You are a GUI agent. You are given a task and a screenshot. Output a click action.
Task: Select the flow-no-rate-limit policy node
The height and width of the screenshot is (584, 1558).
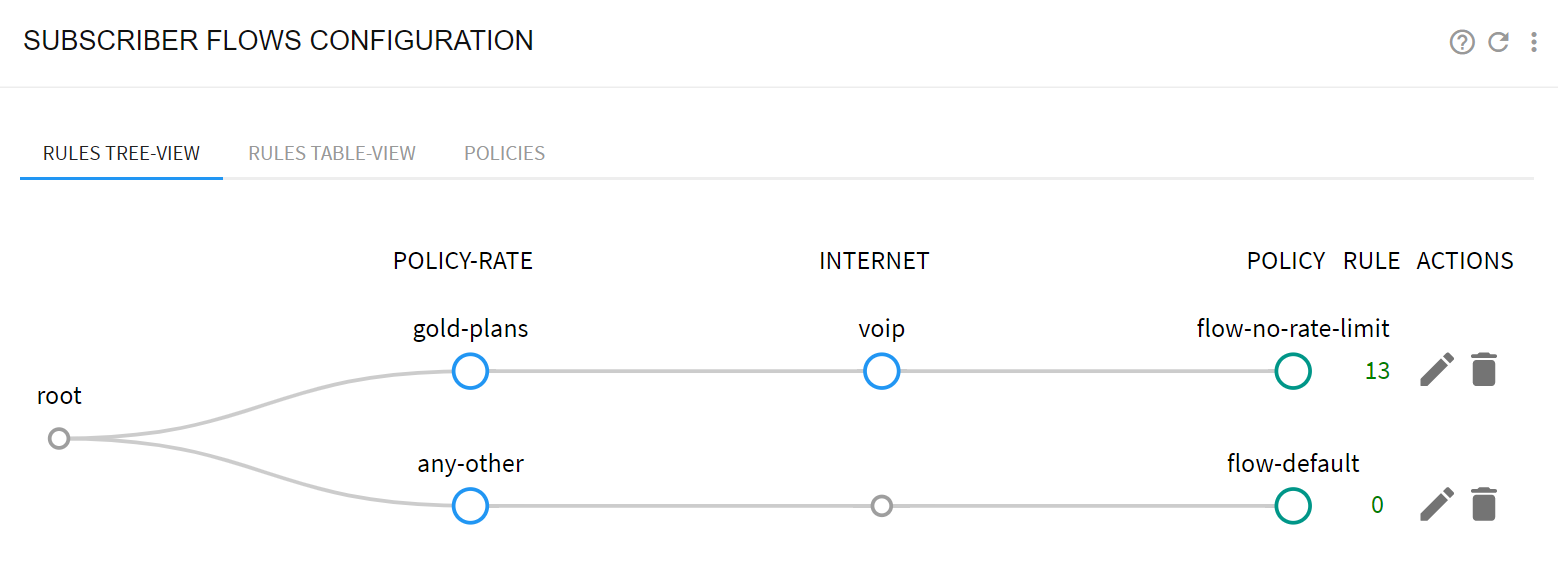point(1293,371)
